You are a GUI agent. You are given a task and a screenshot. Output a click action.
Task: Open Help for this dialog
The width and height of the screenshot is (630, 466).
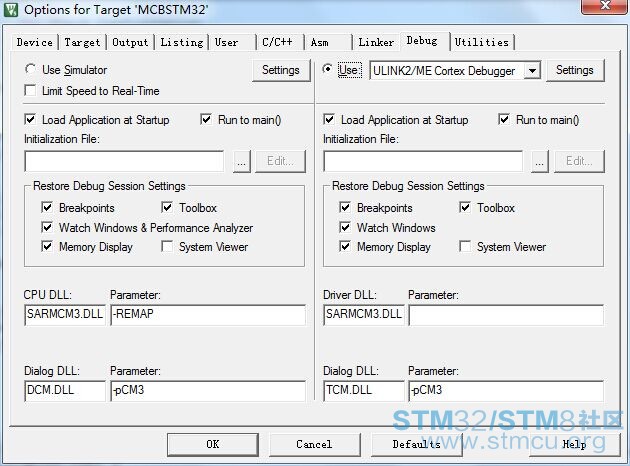point(575,444)
